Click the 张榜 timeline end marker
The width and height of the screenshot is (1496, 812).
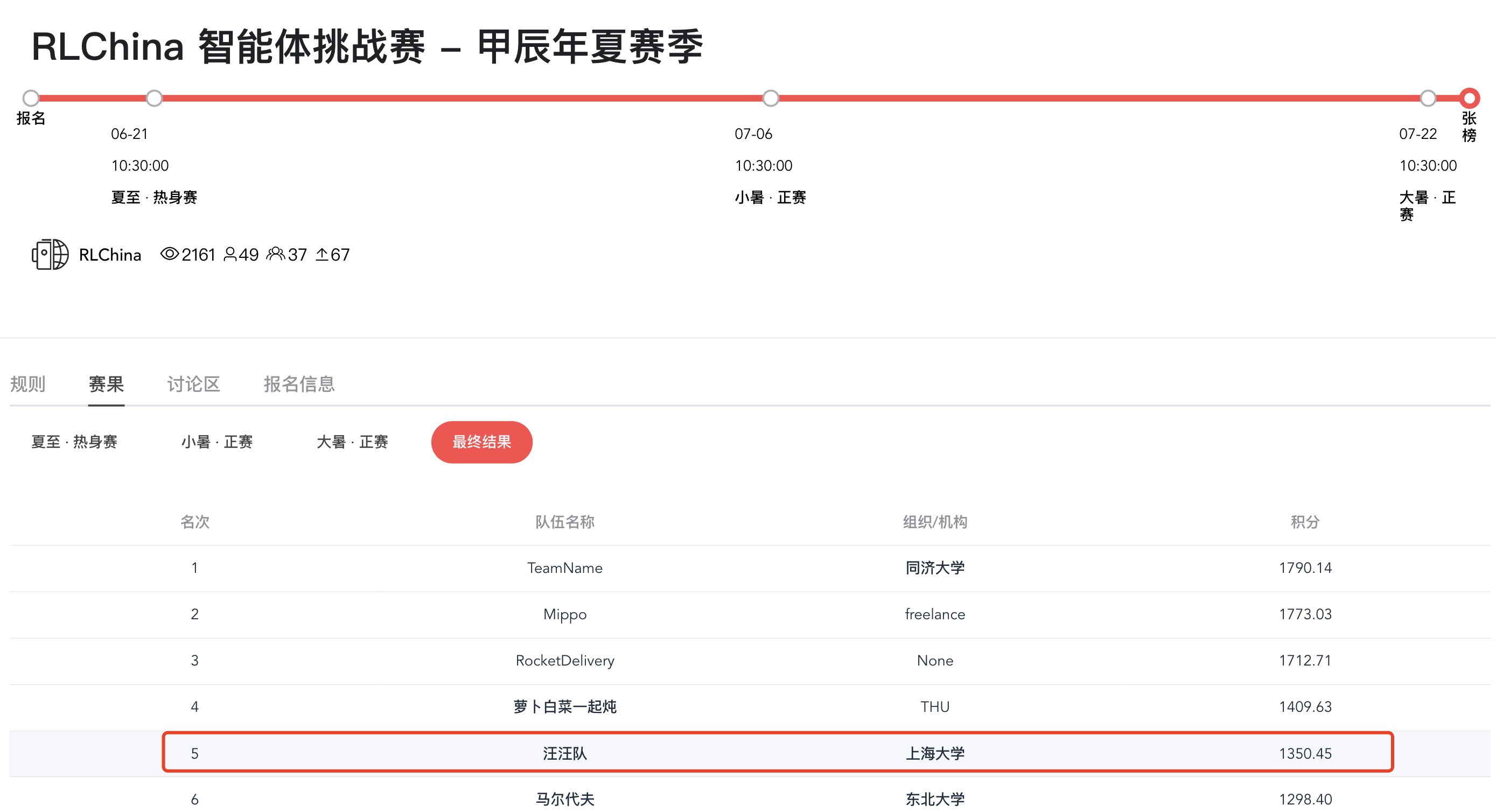(x=1469, y=98)
